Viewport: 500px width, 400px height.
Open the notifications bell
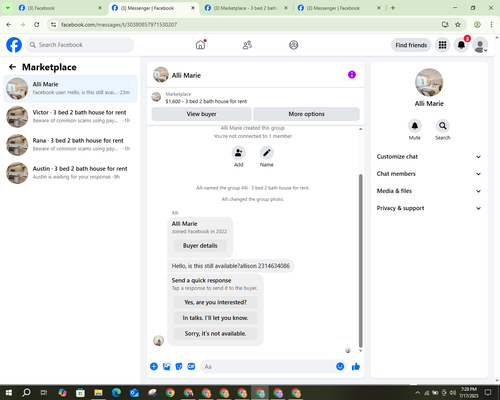tap(461, 45)
